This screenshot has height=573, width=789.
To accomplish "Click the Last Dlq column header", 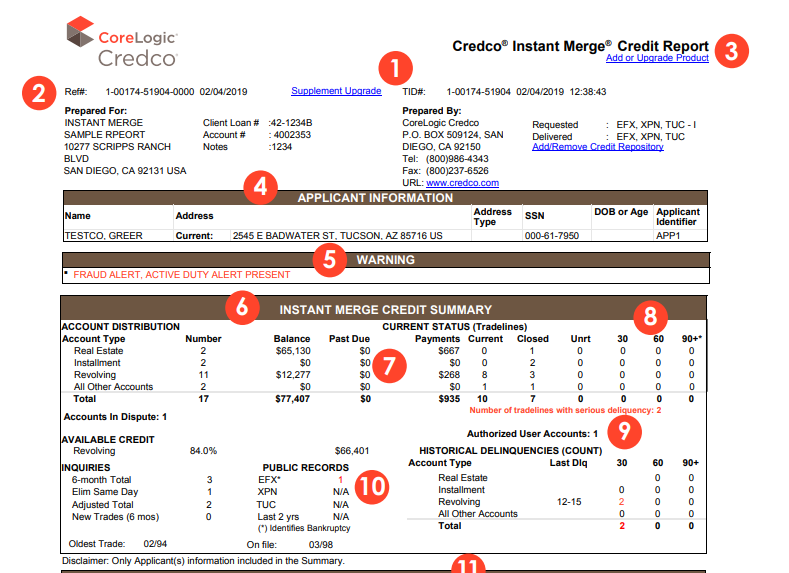I will pos(568,463).
